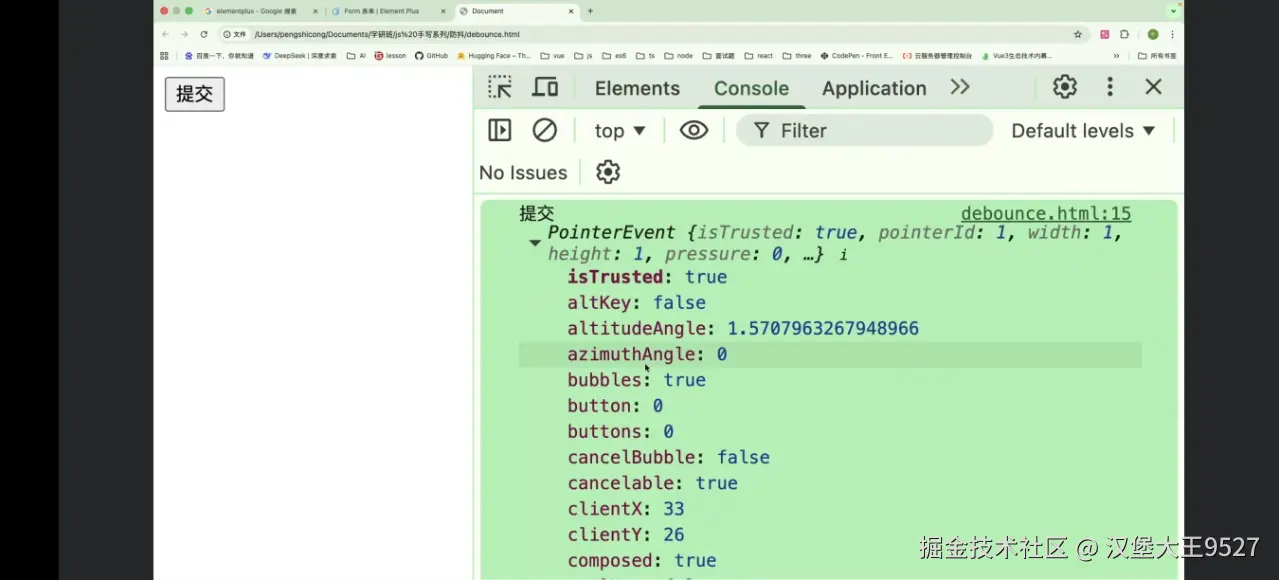
Task: Select the button: 0 property
Action: 615,406
